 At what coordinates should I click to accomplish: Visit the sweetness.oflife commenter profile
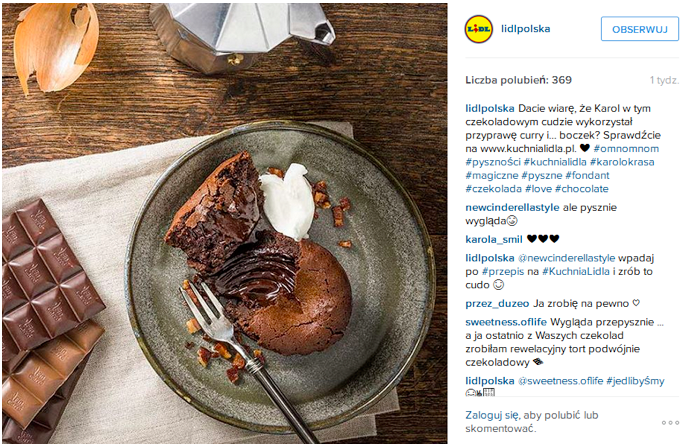coord(506,322)
